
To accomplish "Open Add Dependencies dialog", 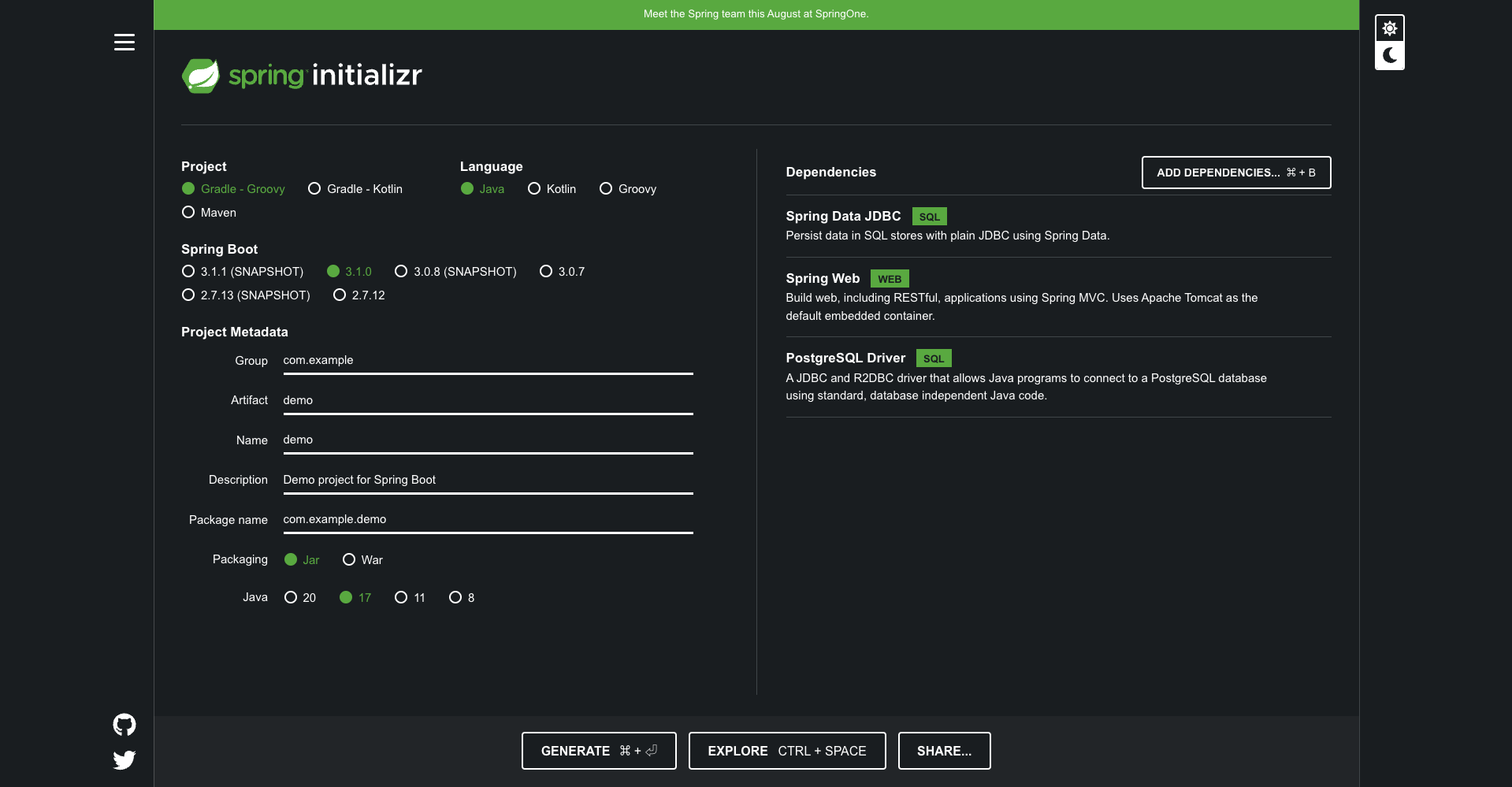I will (x=1236, y=173).
